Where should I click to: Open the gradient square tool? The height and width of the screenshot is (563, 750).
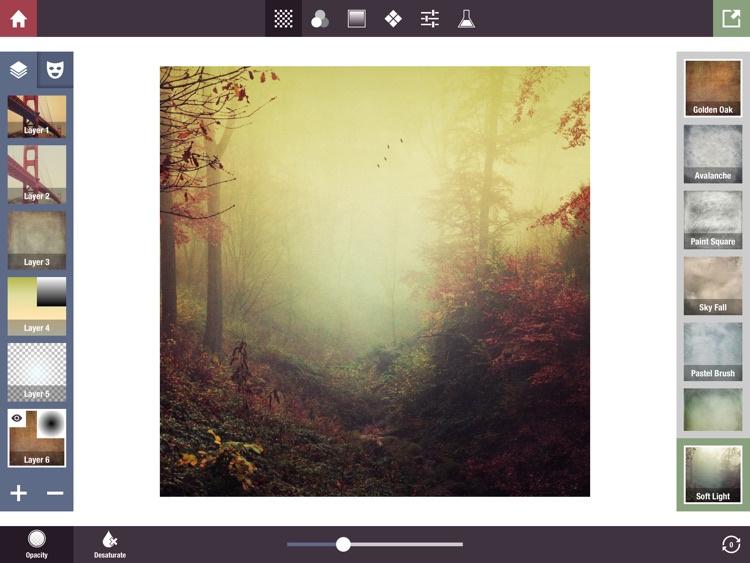(356, 19)
